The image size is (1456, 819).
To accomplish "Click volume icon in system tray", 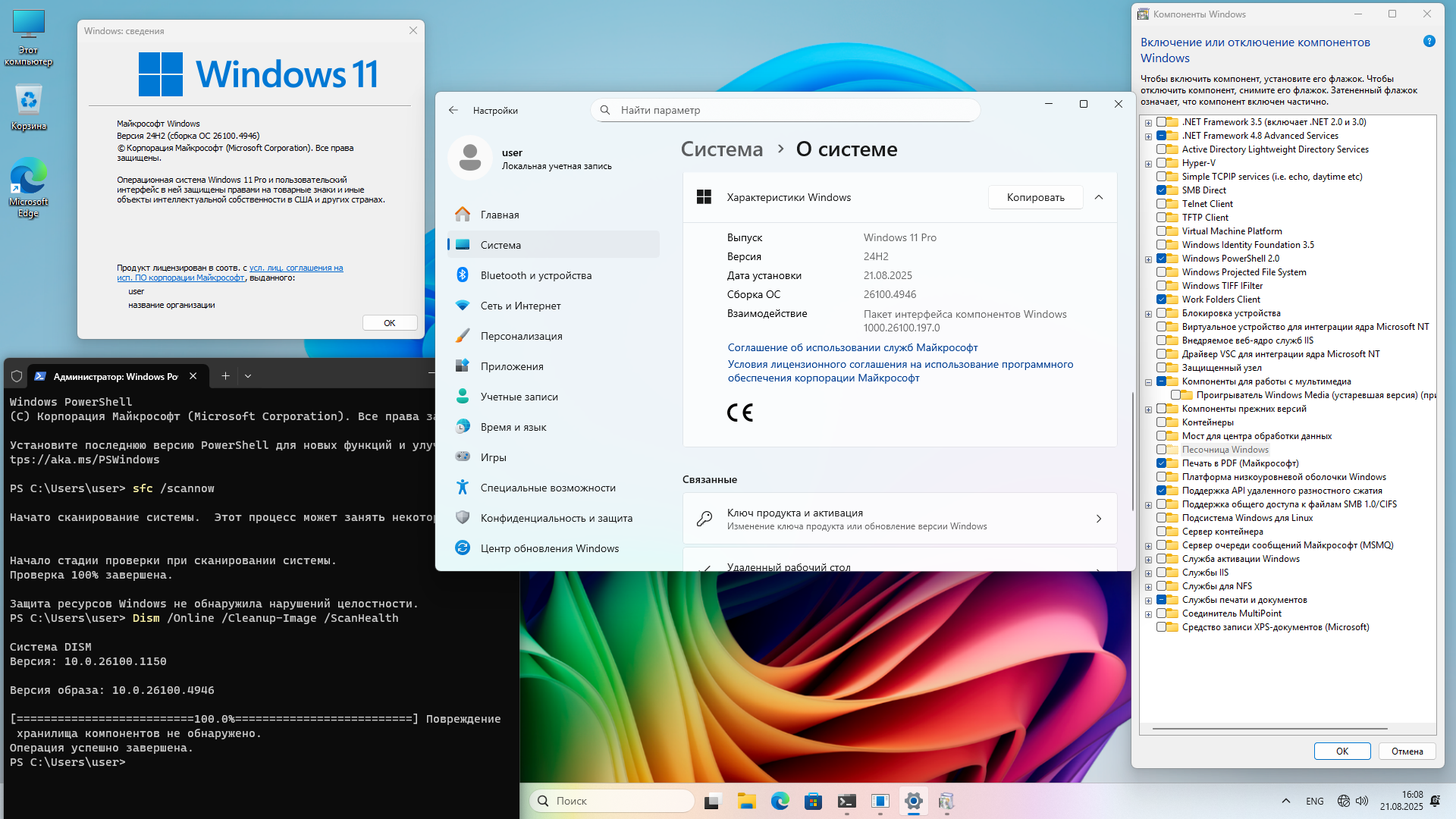I will tap(1362, 801).
